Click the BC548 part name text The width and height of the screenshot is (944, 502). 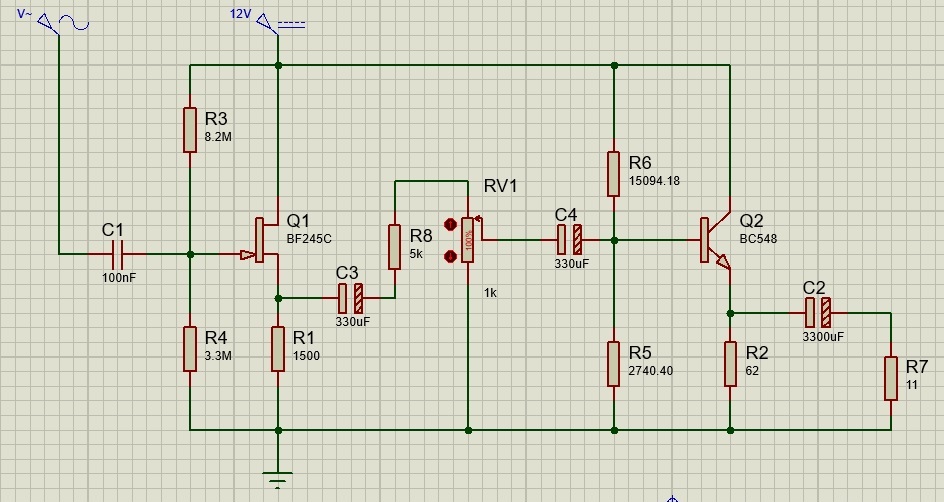(758, 239)
